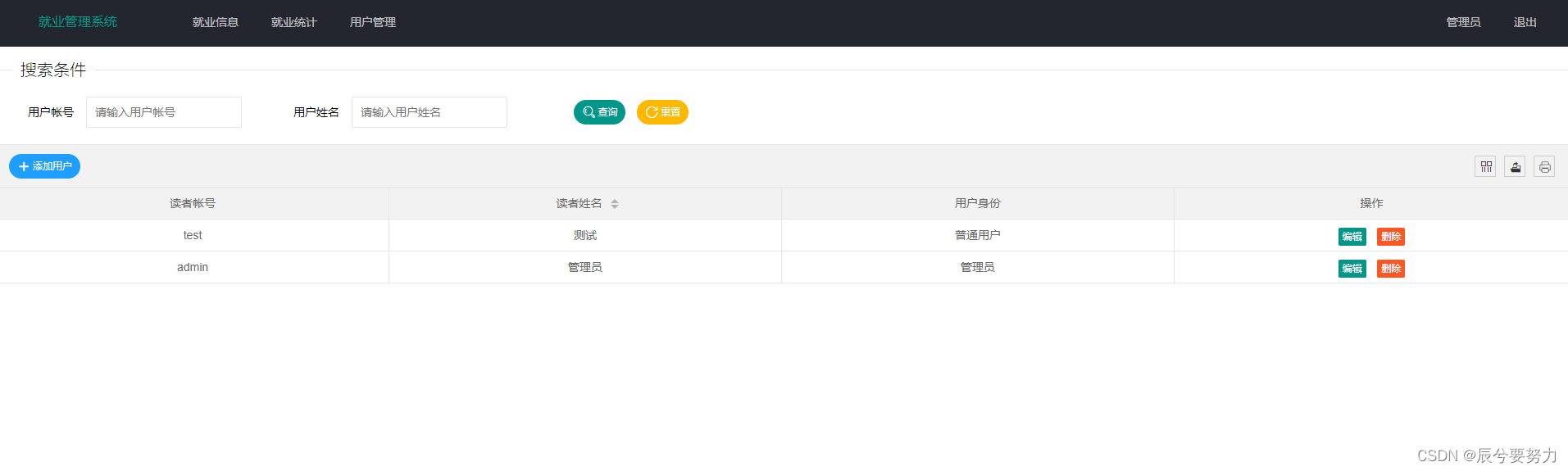
Task: Click the 用户身份 column header
Action: click(977, 203)
